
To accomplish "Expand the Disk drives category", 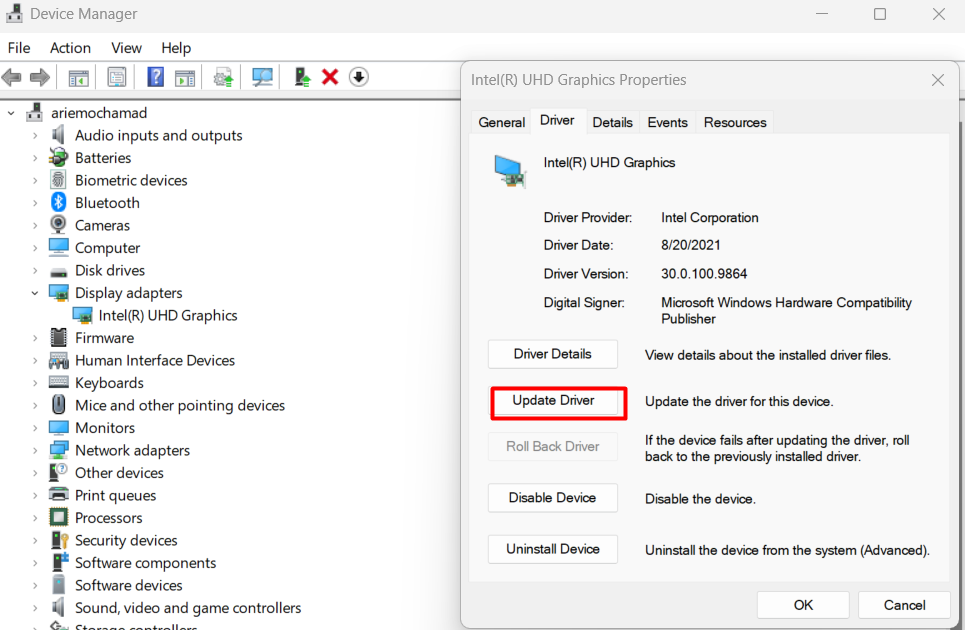I will tap(35, 271).
